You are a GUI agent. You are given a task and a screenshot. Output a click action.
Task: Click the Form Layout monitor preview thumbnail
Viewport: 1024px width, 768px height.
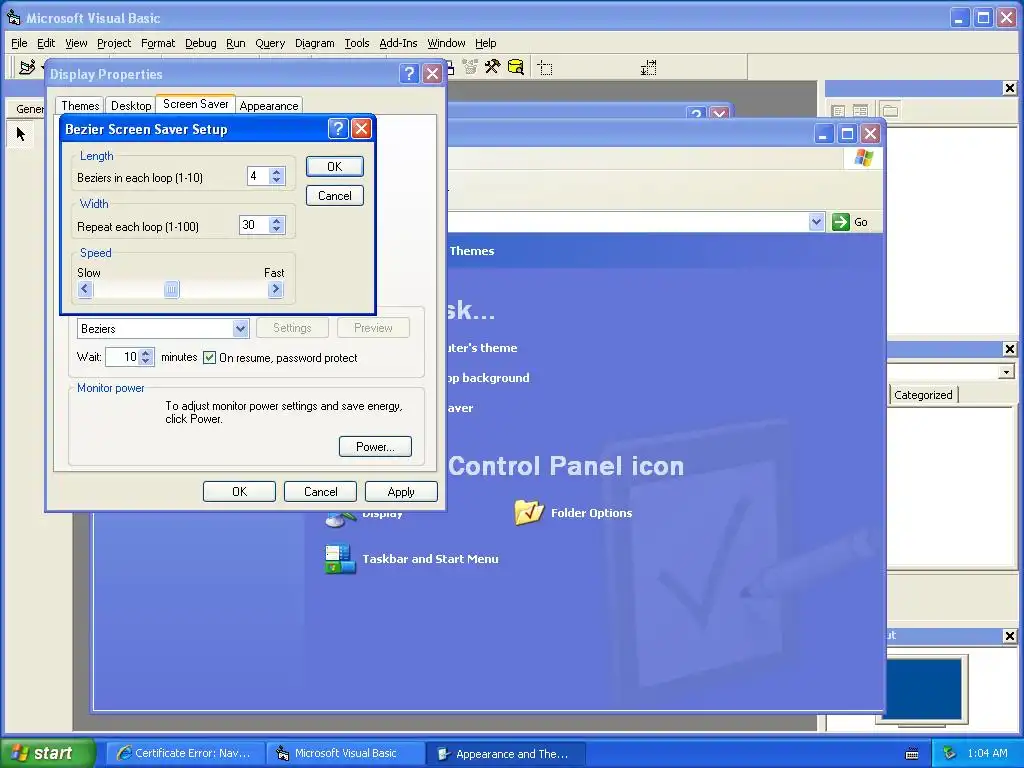tap(923, 689)
